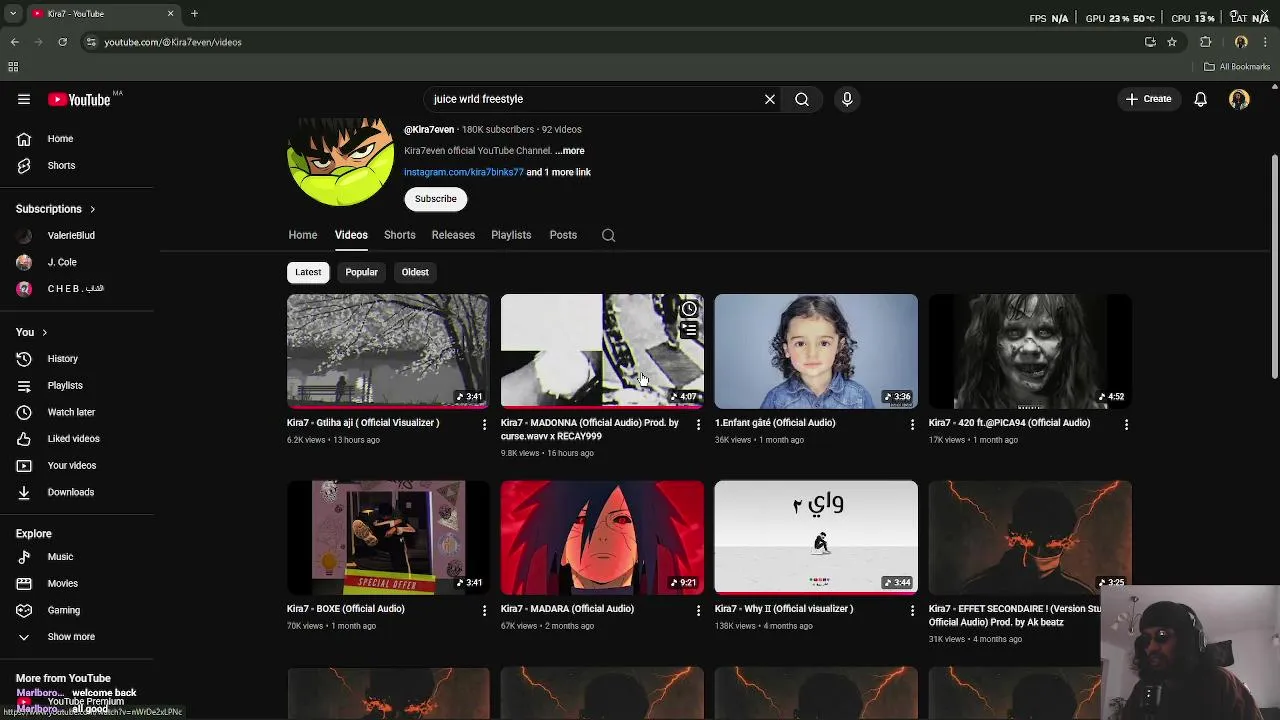1280x720 pixels.
Task: Reload the page in the browser
Action: [62, 42]
